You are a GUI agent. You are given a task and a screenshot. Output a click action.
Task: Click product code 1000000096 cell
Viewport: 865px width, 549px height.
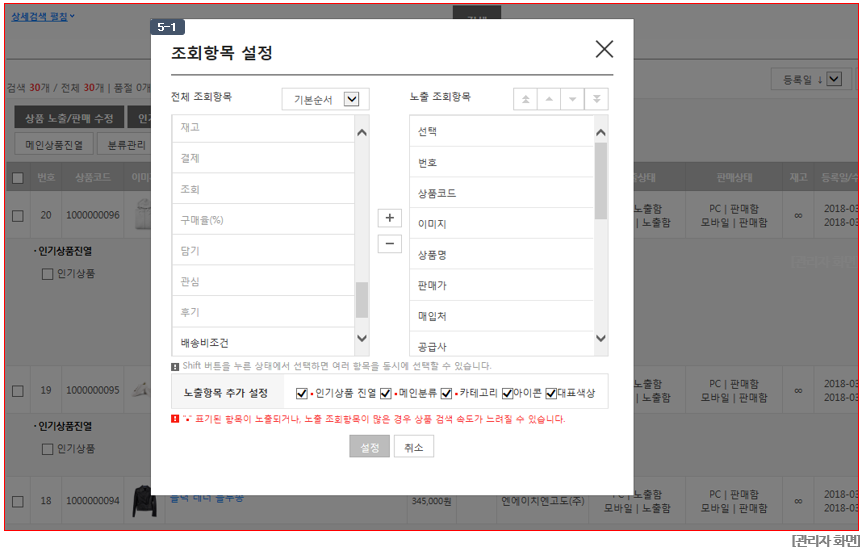coord(93,215)
